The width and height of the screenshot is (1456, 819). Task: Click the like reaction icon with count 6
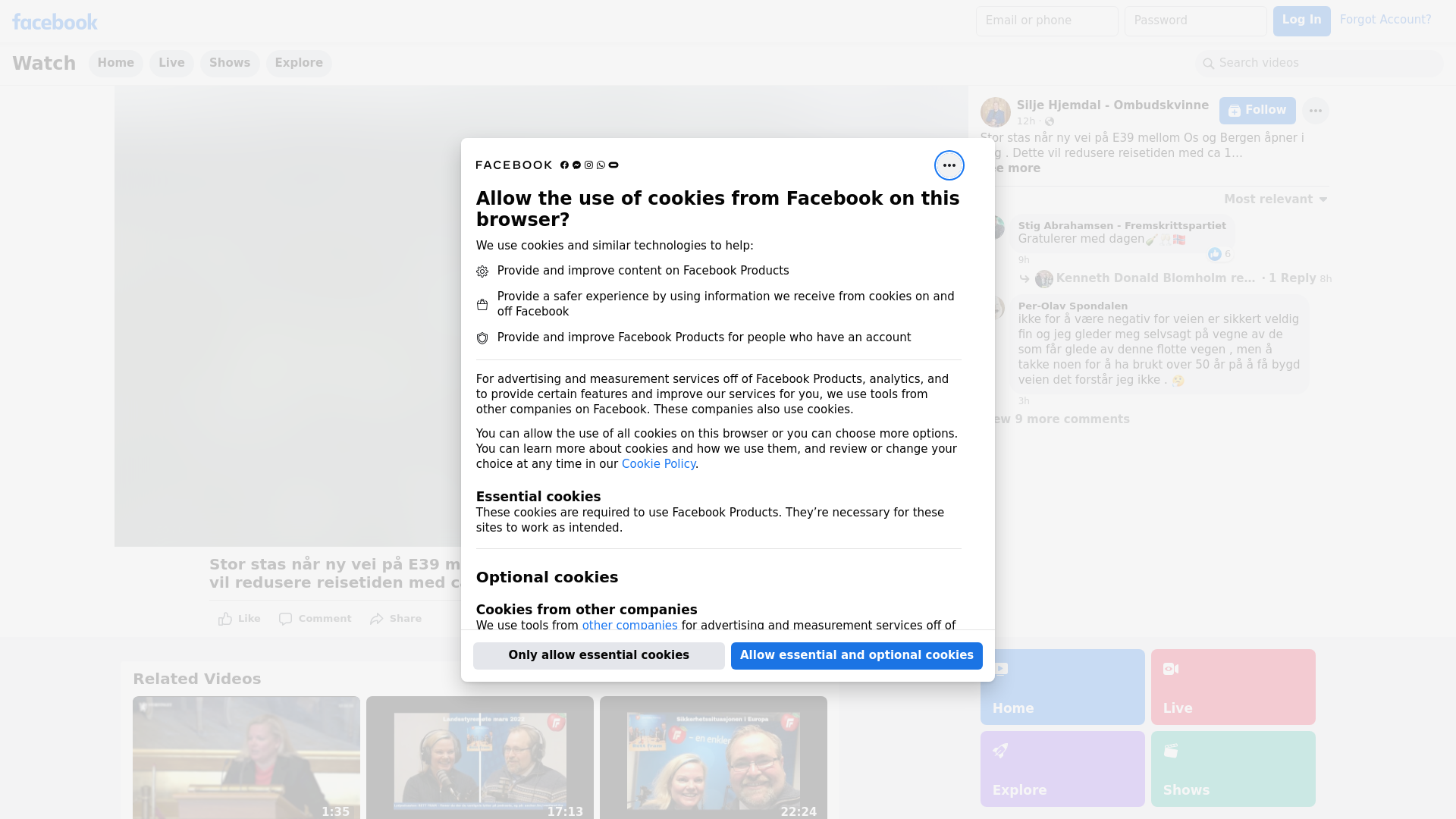(1214, 254)
